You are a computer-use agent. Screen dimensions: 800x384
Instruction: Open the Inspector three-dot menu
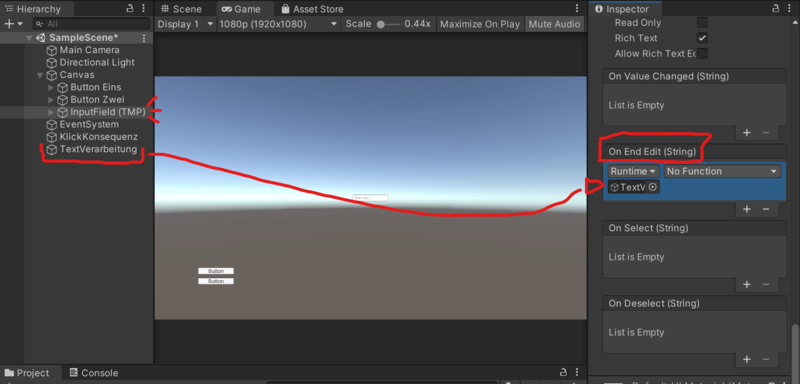tap(789, 8)
